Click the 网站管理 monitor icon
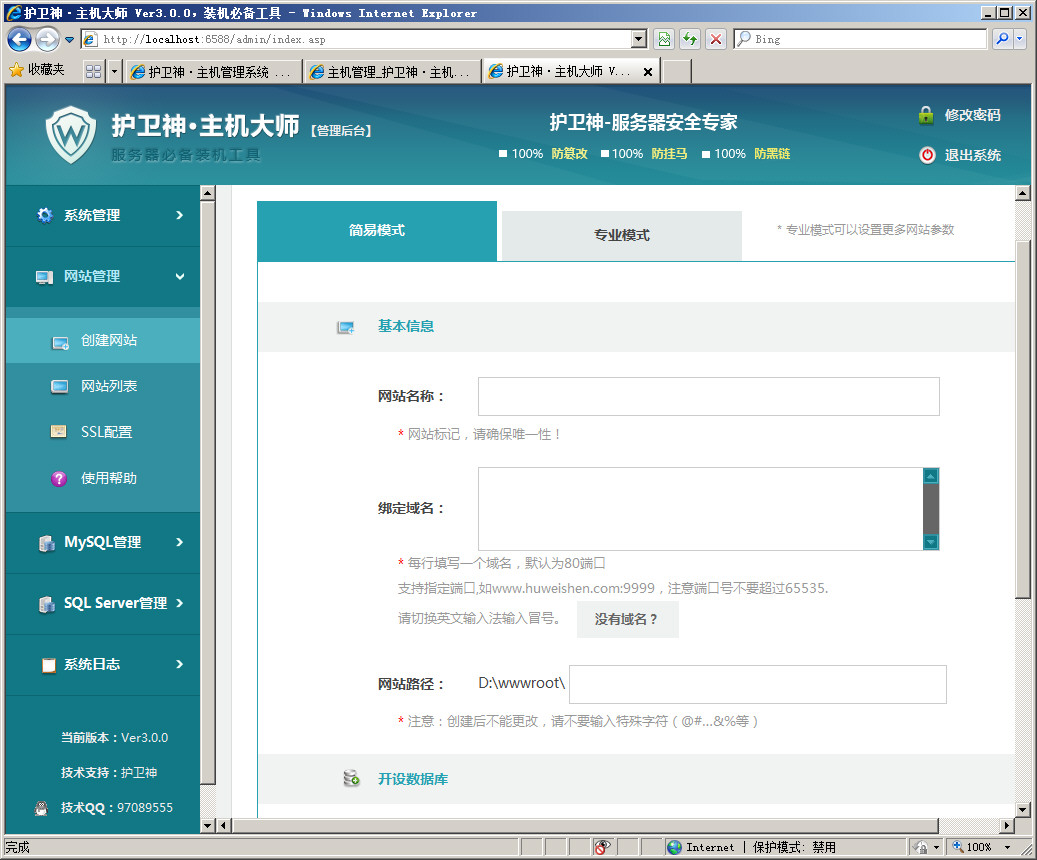The image size is (1037, 860). tap(44, 277)
